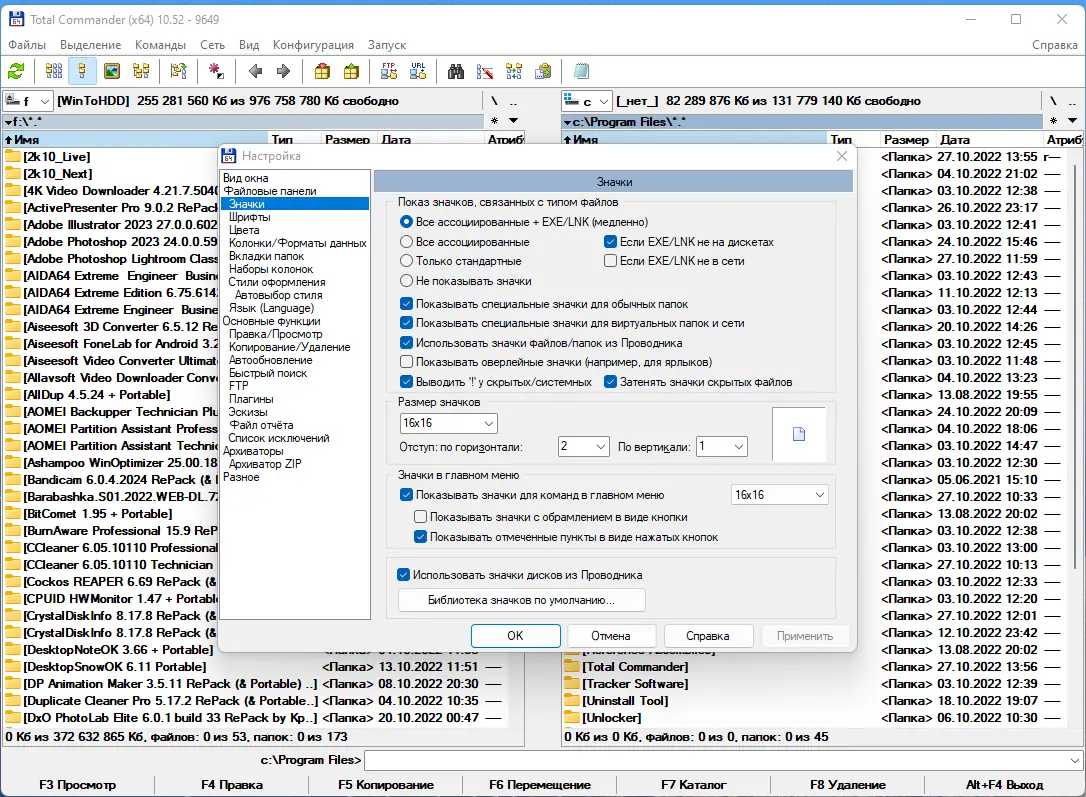Select 'Цвета' in settings tree
The height and width of the screenshot is (797, 1086).
click(244, 230)
